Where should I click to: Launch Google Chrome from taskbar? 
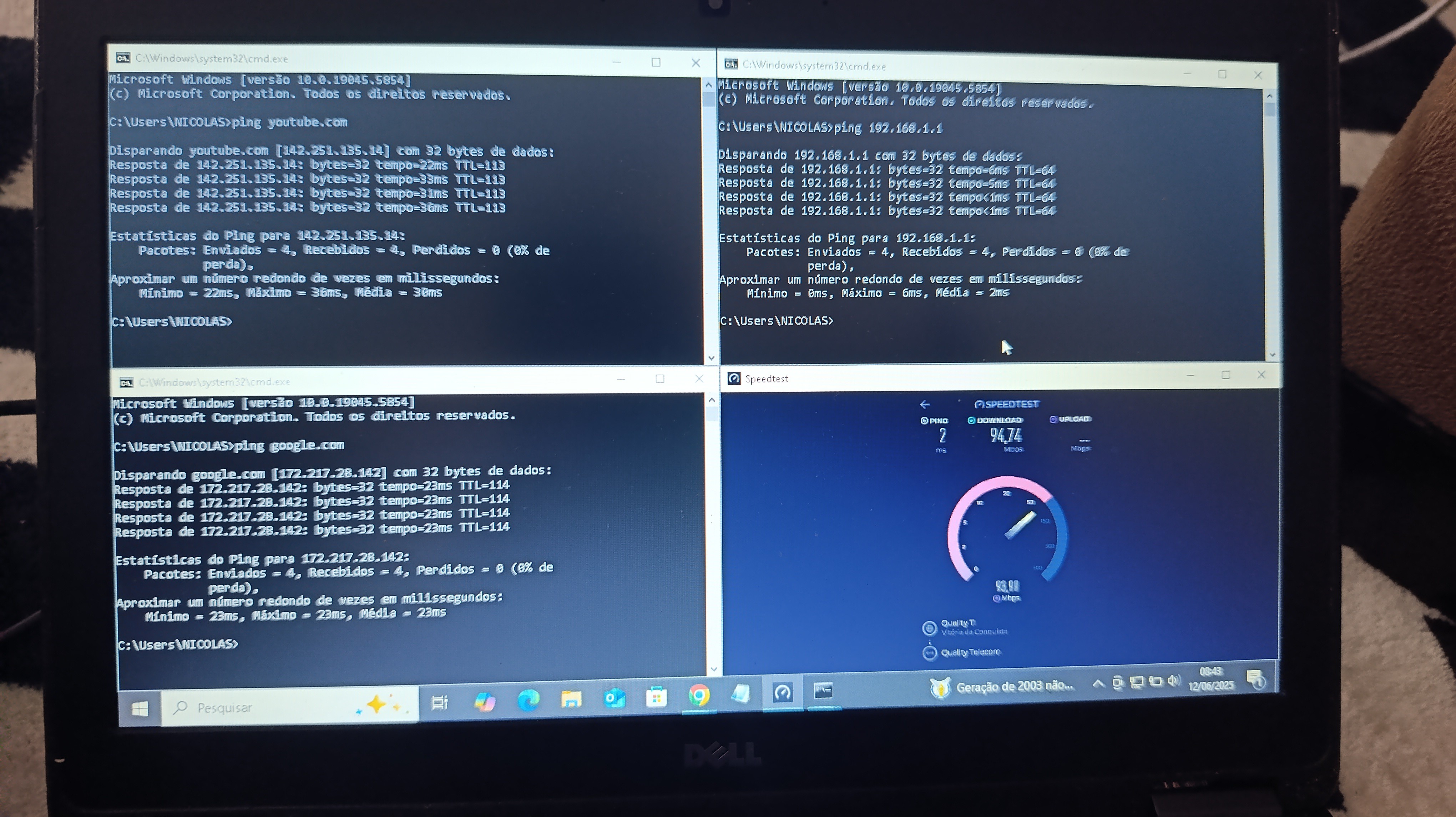tap(699, 696)
